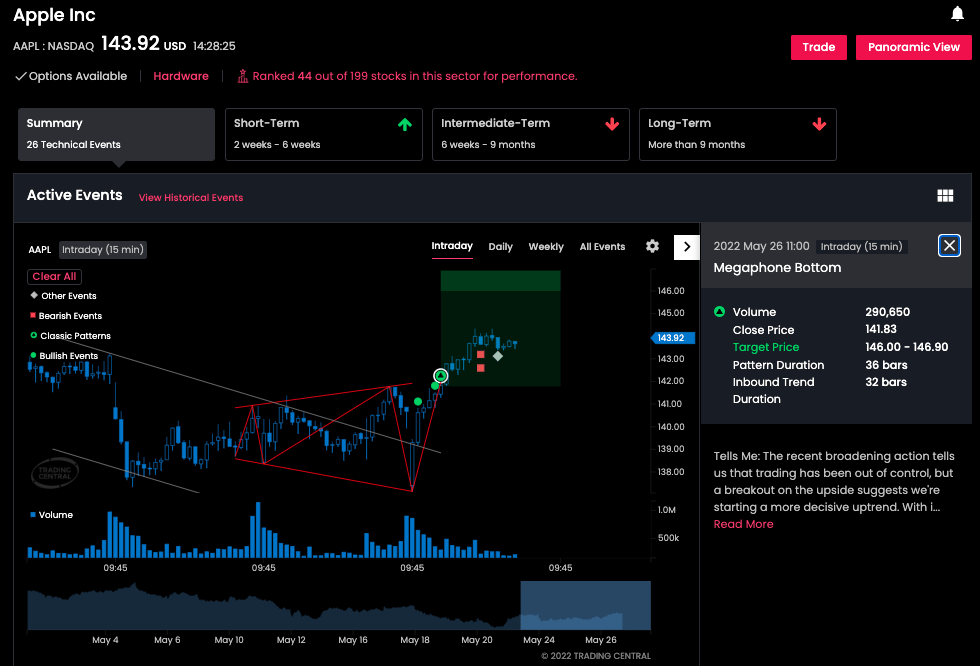Click the sector performance ranking icon
Viewport: 980px width, 666px height.
(x=242, y=76)
